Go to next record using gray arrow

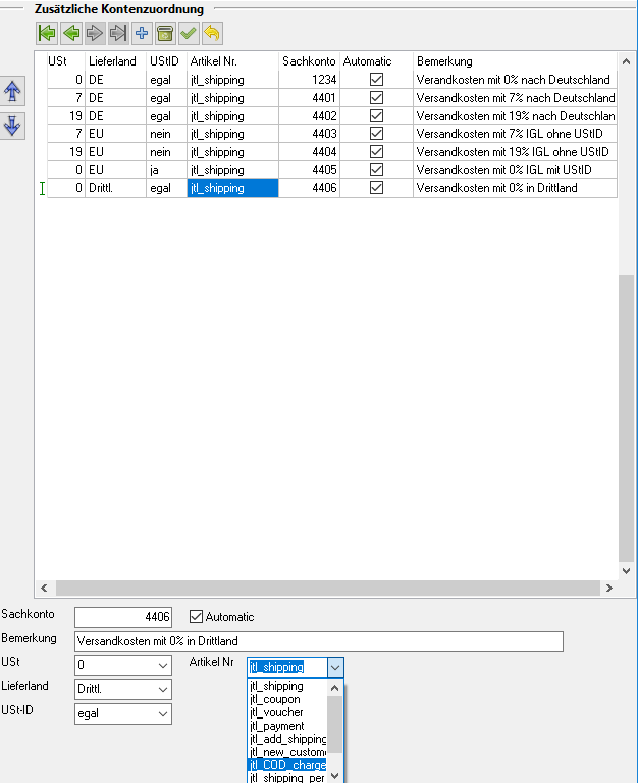[94, 34]
